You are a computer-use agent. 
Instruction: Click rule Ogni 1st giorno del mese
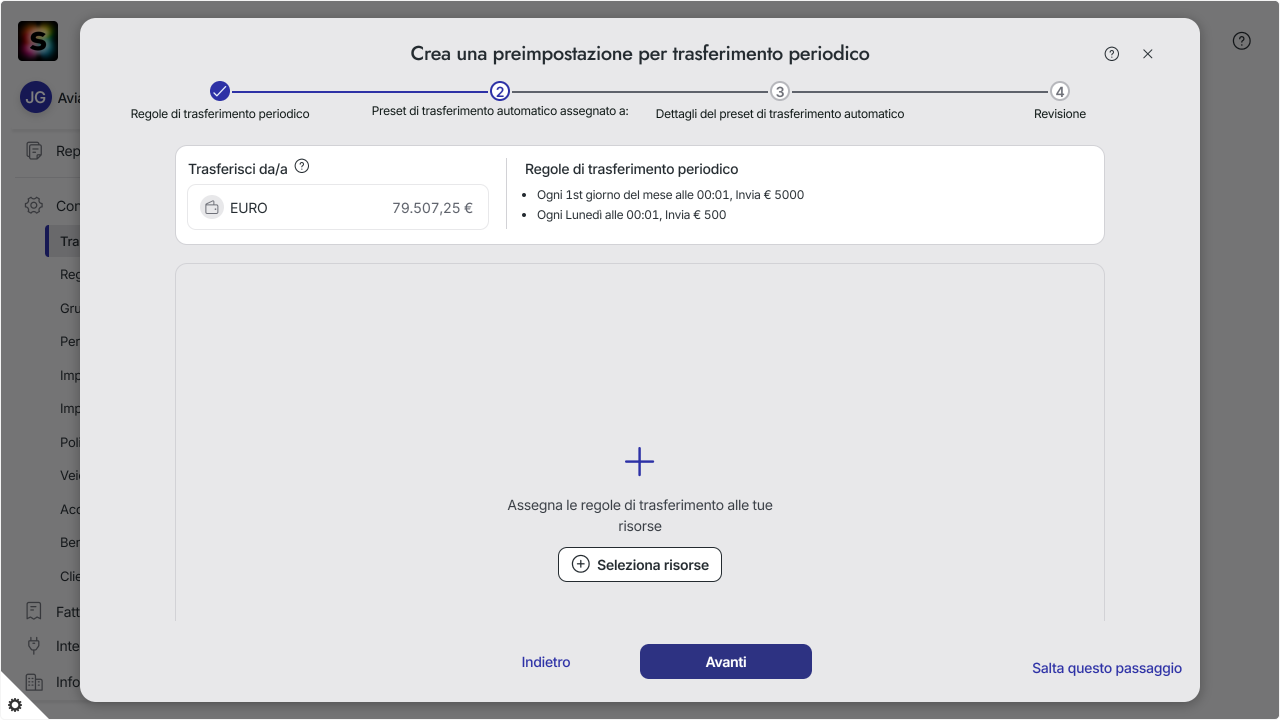(x=670, y=195)
